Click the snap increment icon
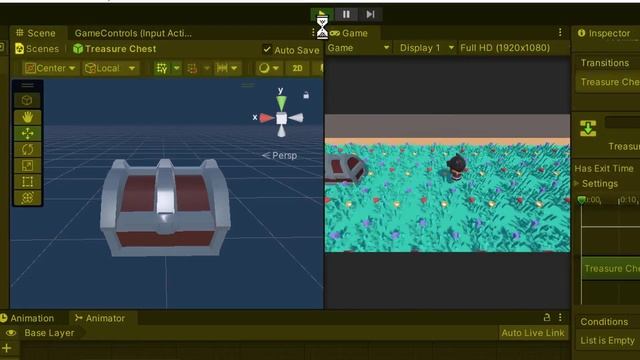 [x=222, y=68]
